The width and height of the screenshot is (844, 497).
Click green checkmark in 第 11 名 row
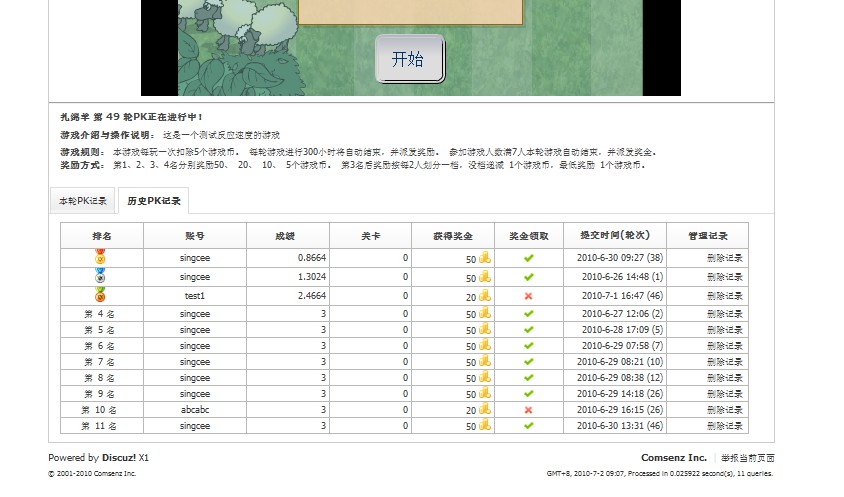click(x=528, y=426)
